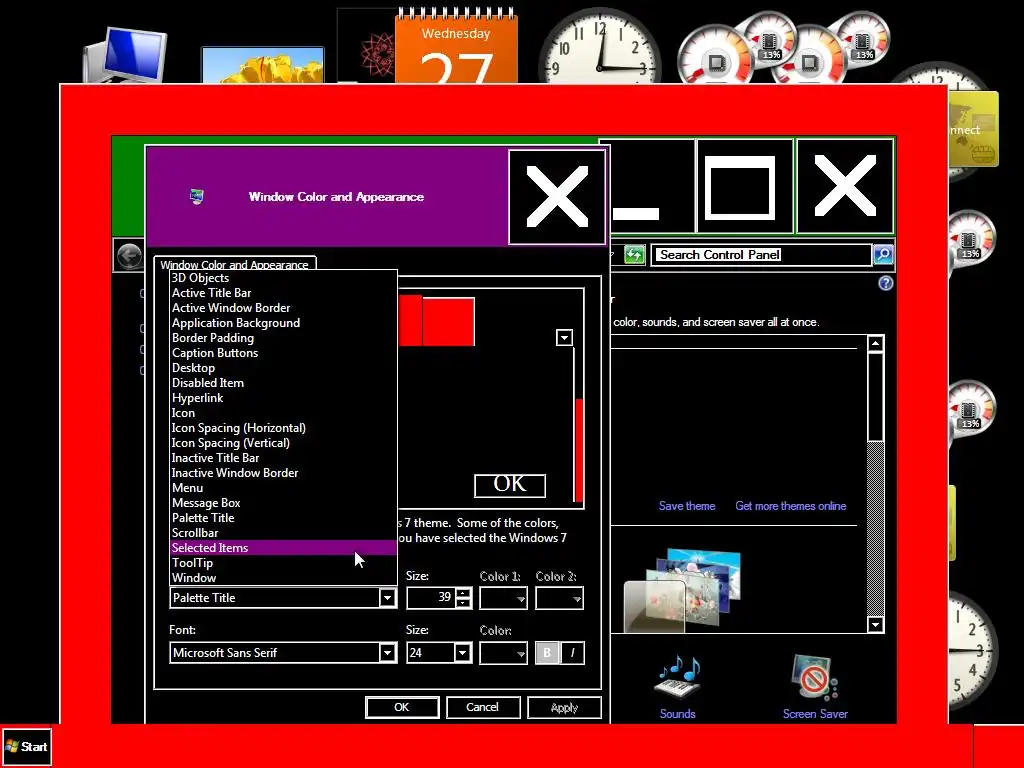Pick Desktop in the item list
This screenshot has width=1024, height=768.
(x=283, y=368)
